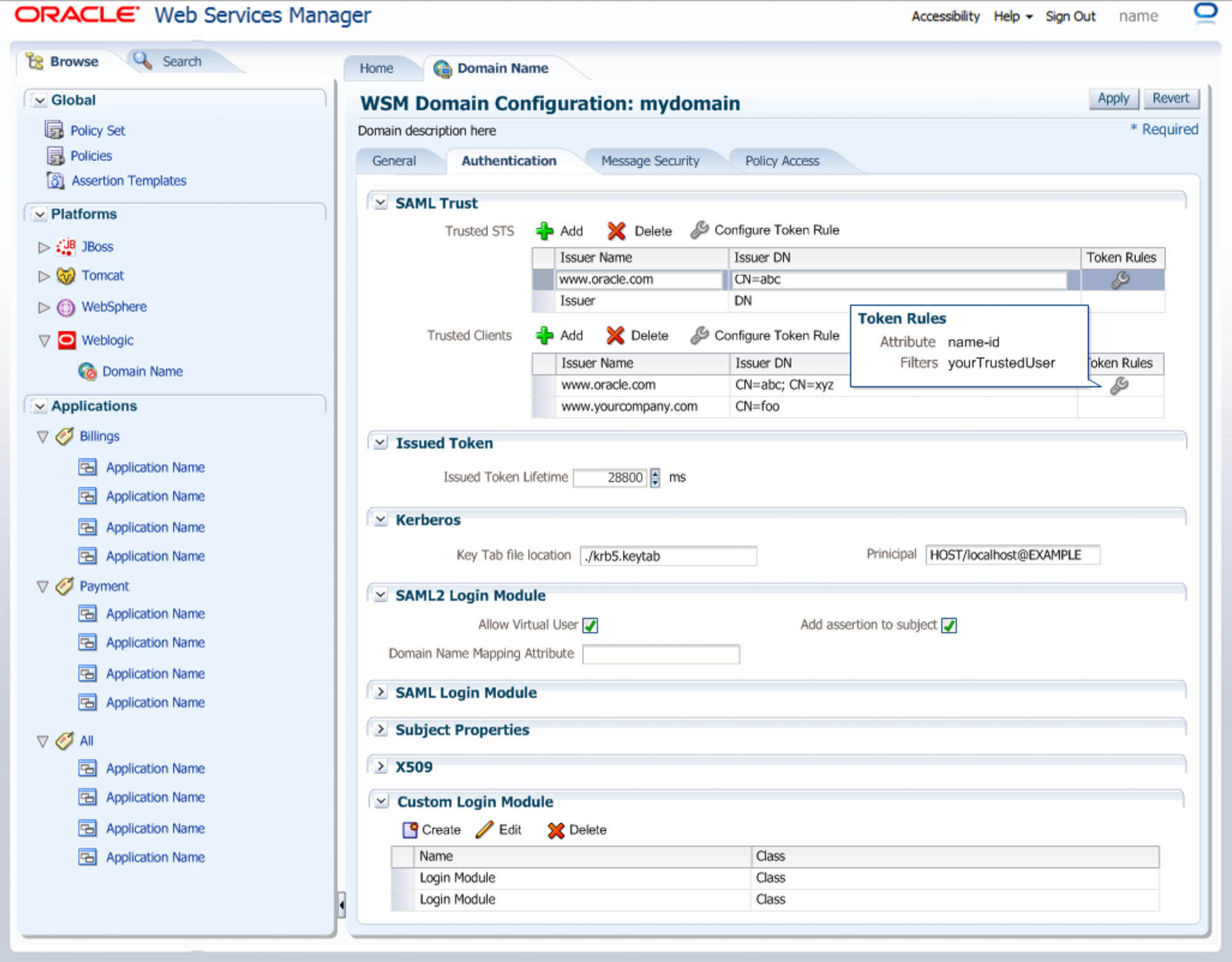Click the Weblogic platform icon
This screenshot has height=962, width=1232.
(x=67, y=340)
